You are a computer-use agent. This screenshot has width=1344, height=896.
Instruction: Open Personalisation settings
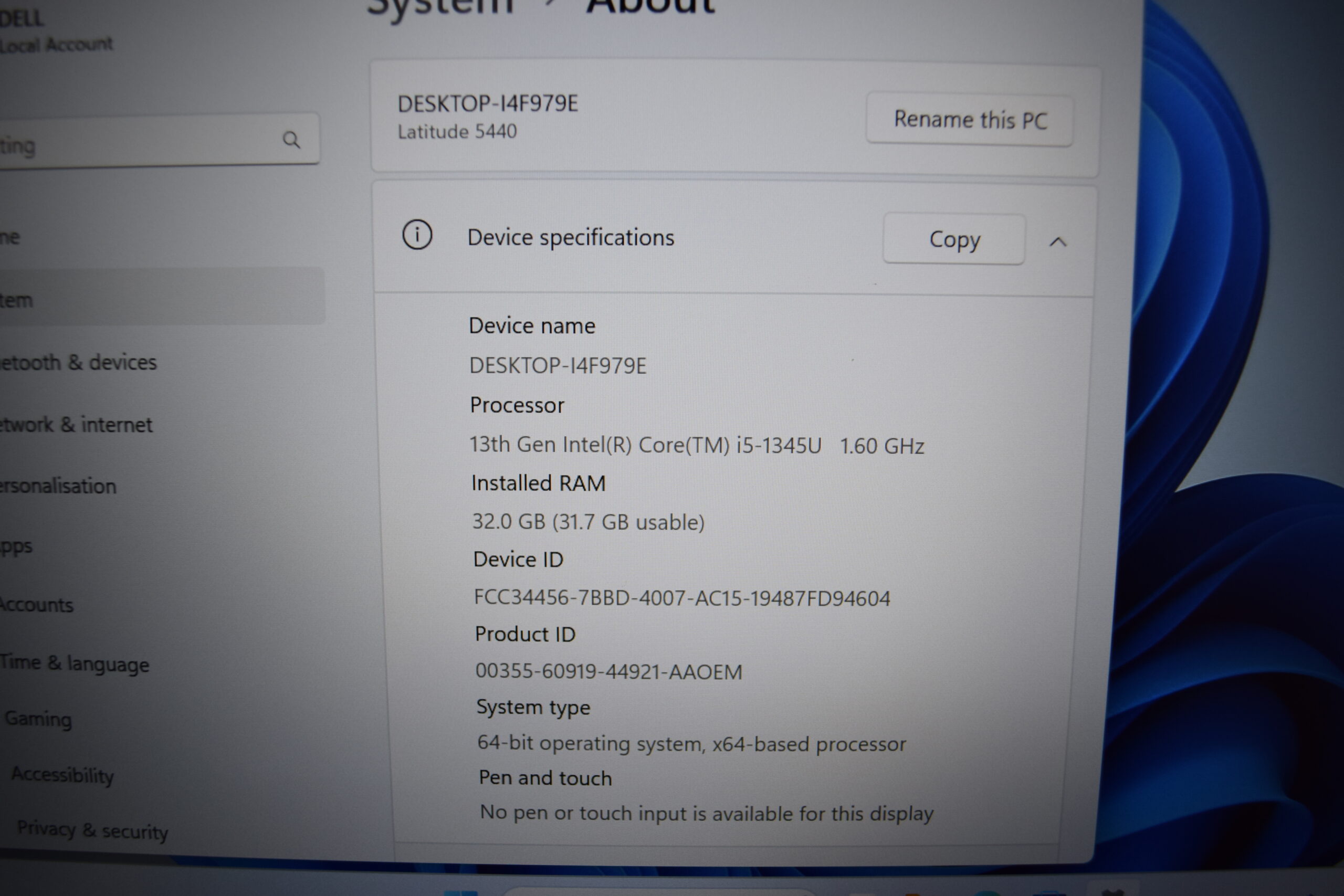(x=58, y=486)
